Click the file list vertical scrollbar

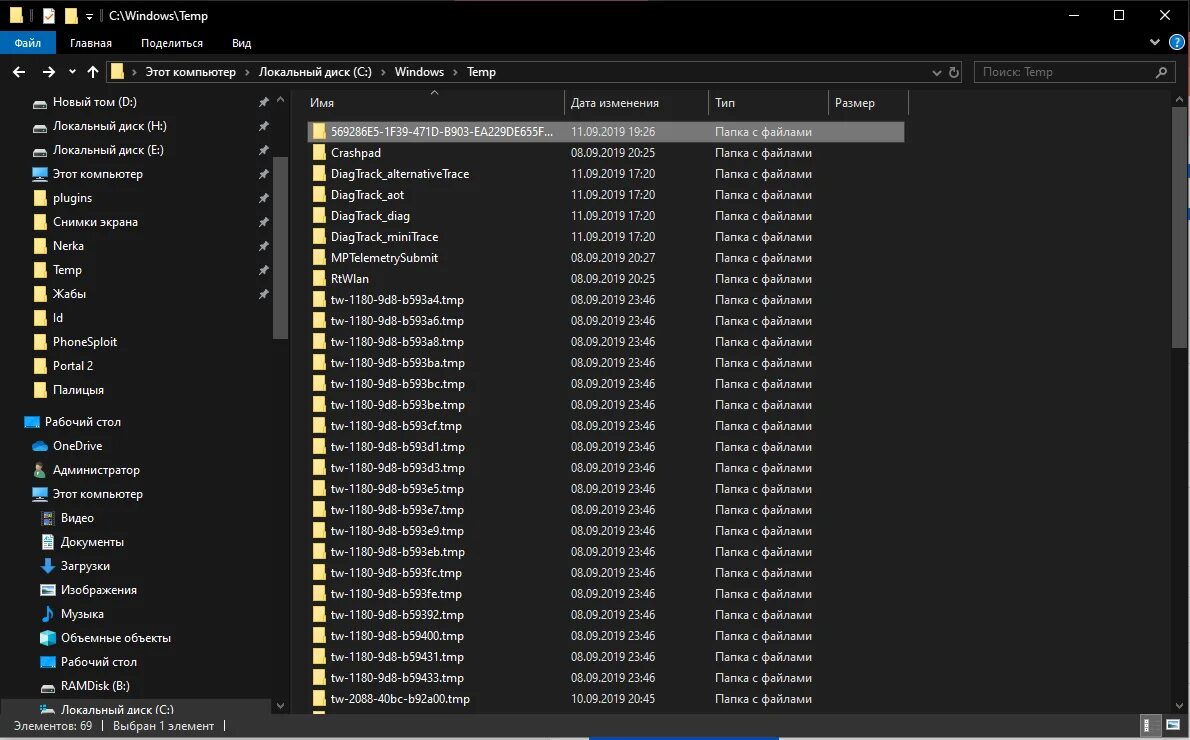click(x=1179, y=228)
